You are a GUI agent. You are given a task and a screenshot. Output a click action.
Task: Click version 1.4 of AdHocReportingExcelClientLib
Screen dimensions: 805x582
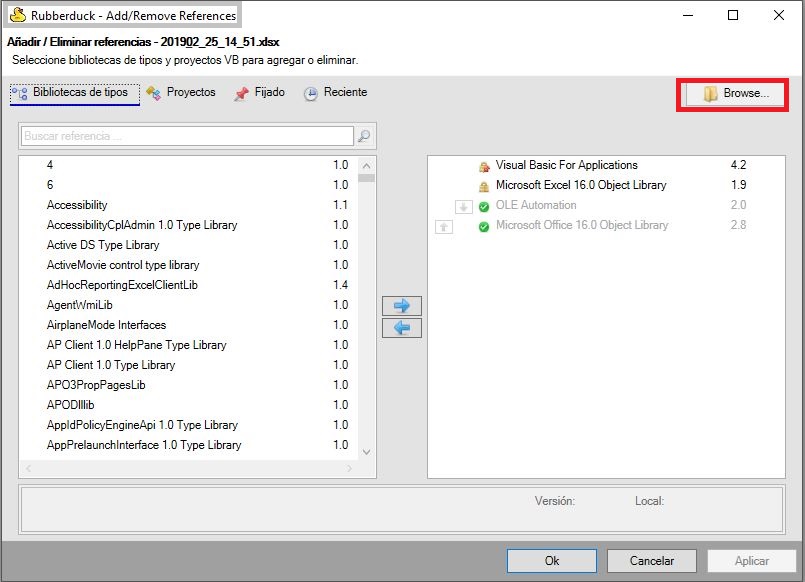point(340,285)
